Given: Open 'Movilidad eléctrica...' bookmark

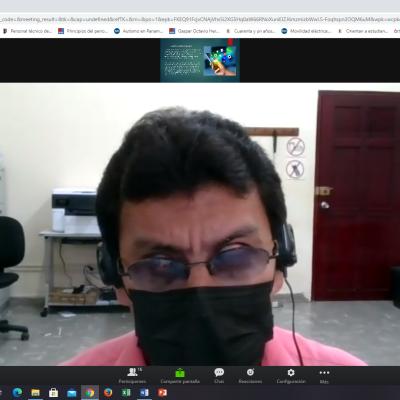Looking at the screenshot, I should (x=306, y=31).
